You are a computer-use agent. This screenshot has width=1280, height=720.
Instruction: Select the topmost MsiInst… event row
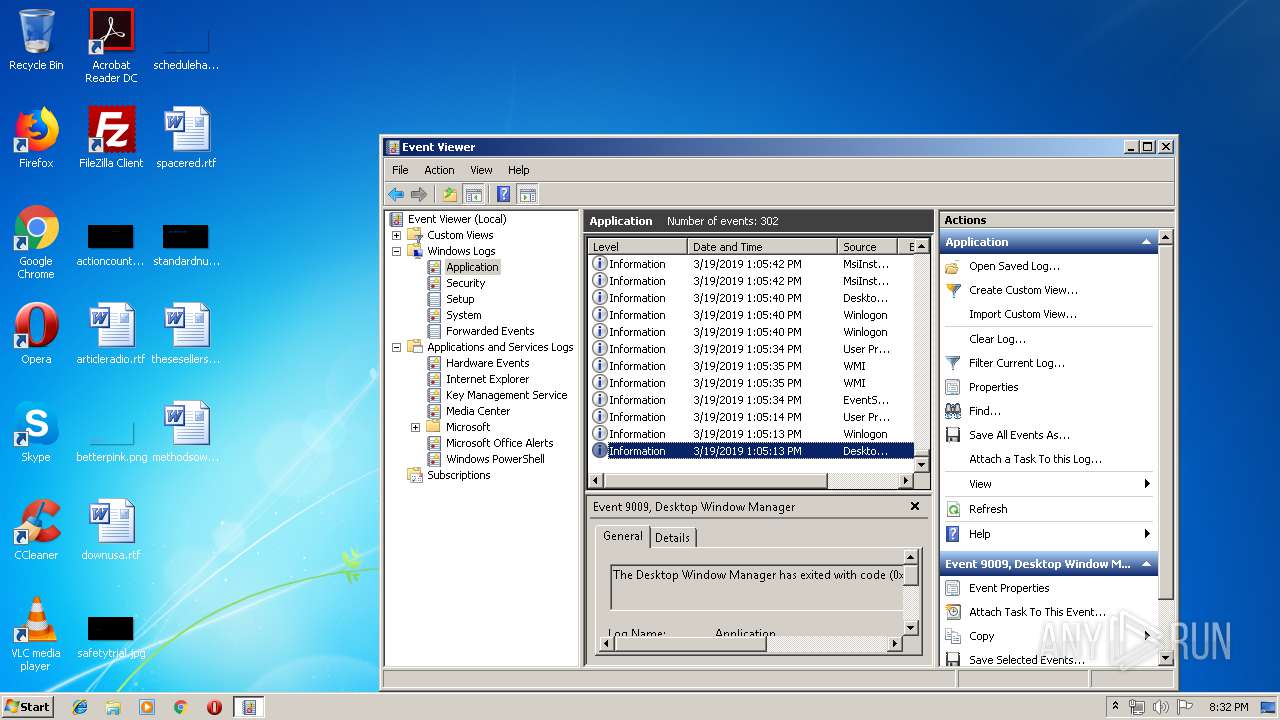coord(751,264)
